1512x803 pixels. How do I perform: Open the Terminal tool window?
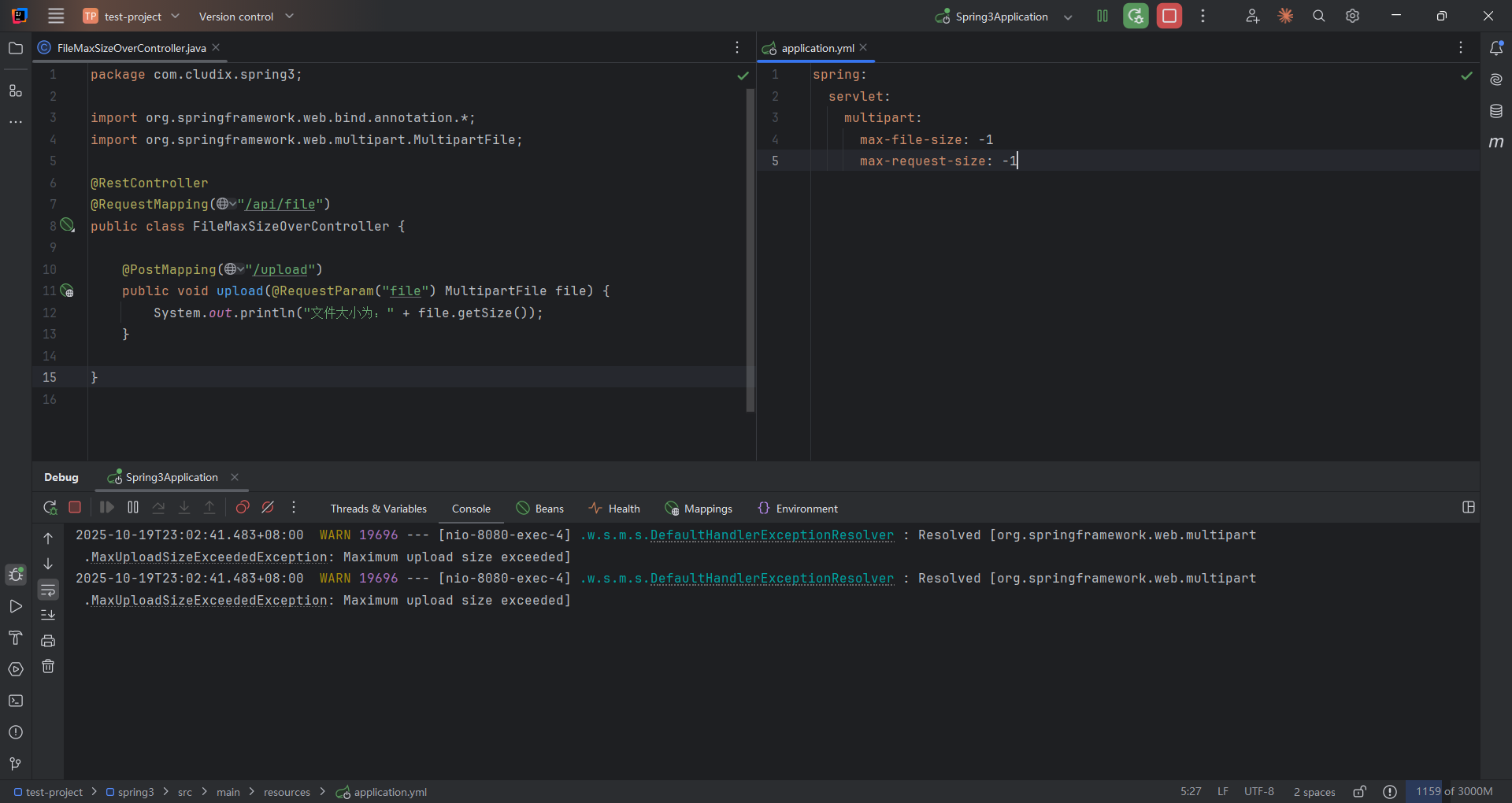pyautogui.click(x=16, y=701)
